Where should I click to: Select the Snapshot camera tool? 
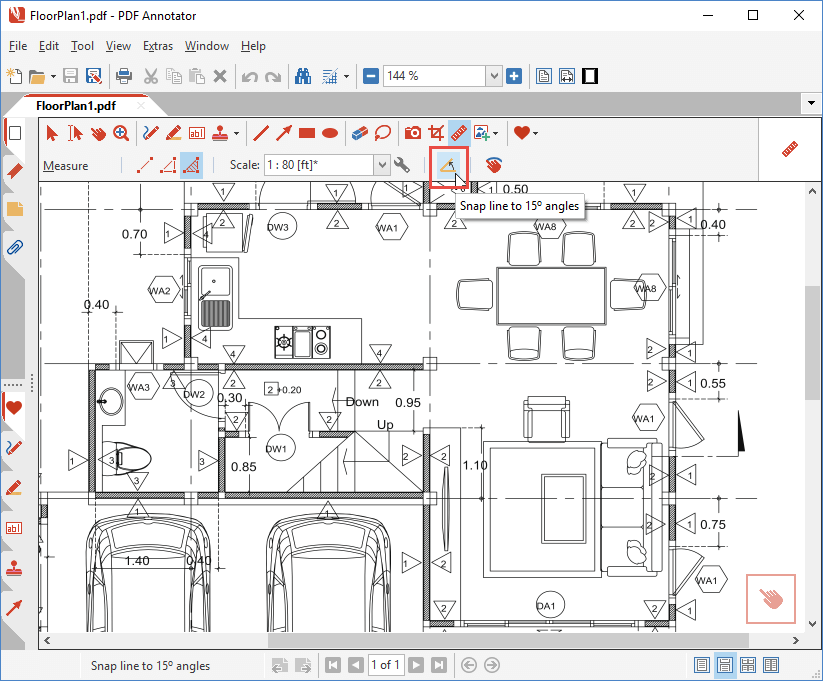point(412,132)
